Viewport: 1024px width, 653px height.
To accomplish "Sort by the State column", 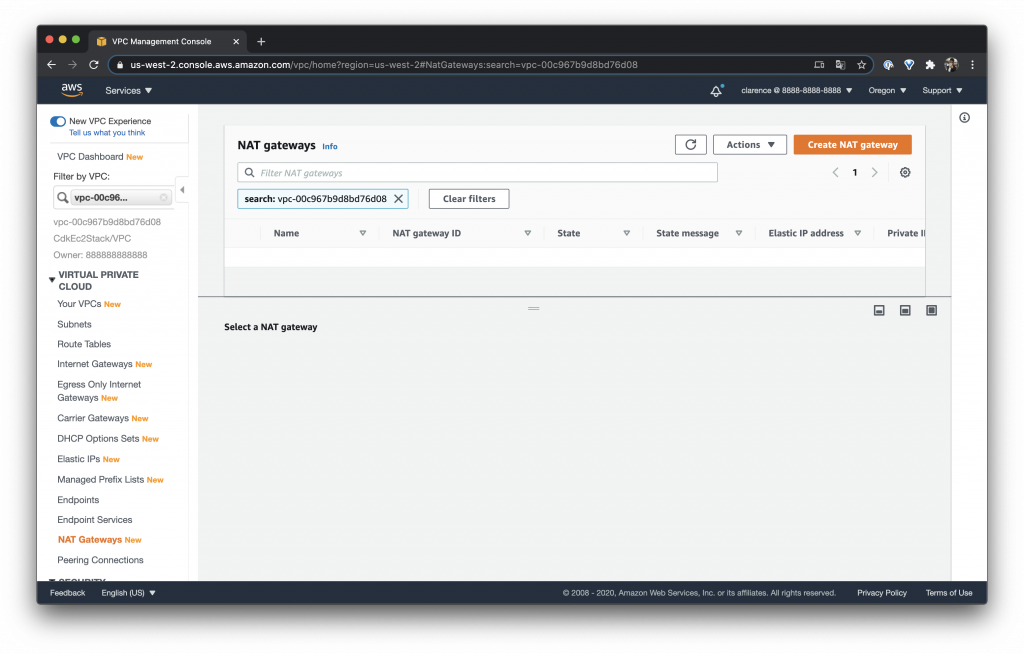I will [626, 233].
